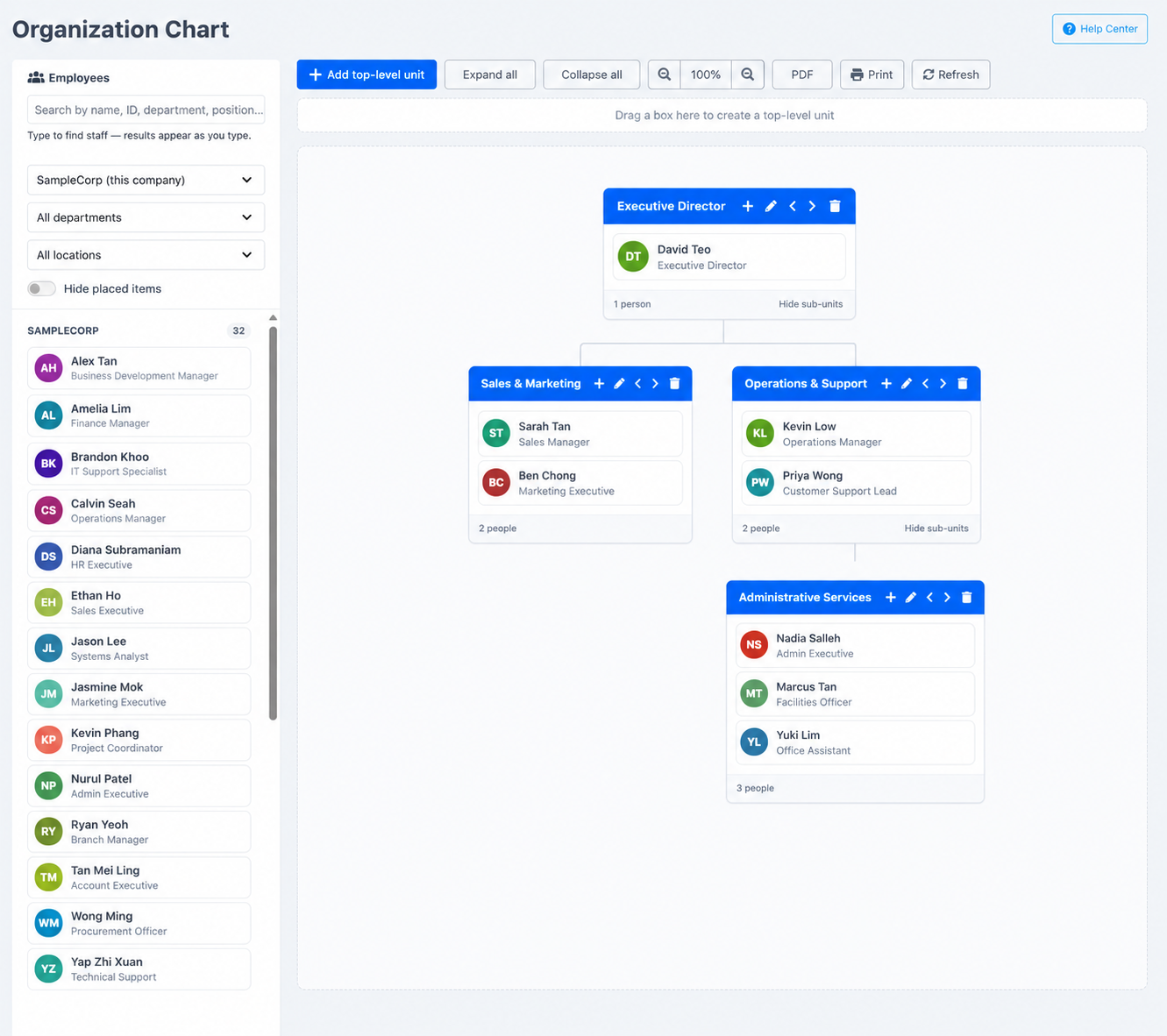
Task: Open the All locations dropdown
Action: [x=146, y=255]
